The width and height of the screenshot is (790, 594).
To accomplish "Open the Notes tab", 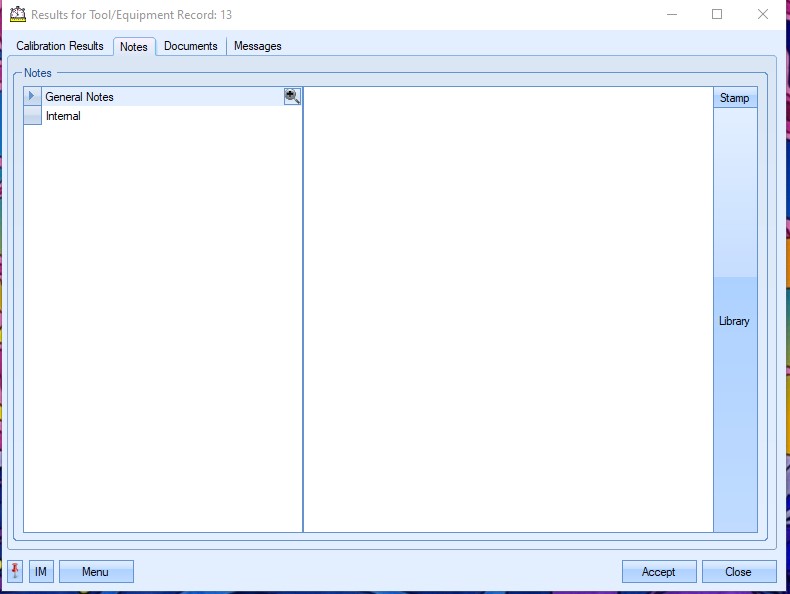I will point(134,46).
